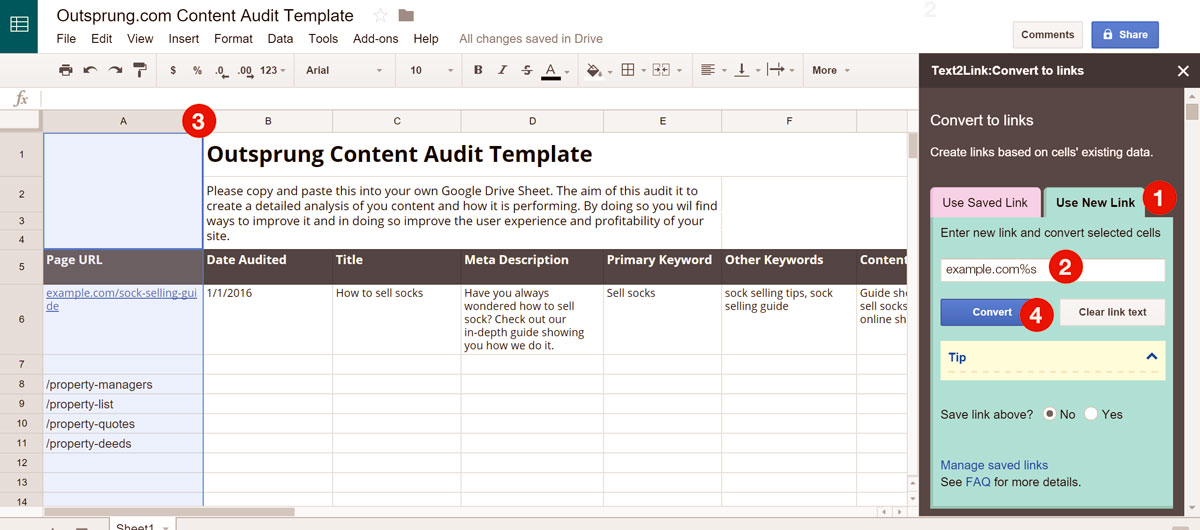Open the Tools menu
The image size is (1200, 530).
click(323, 39)
